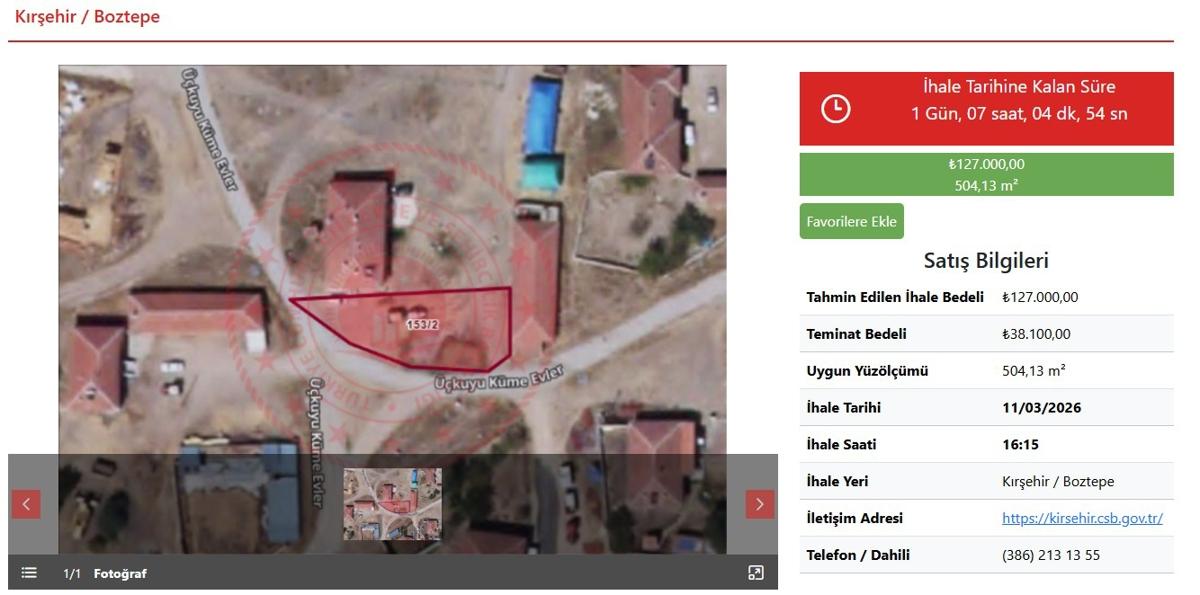Select the aerial photo thumbnail

tap(392, 504)
